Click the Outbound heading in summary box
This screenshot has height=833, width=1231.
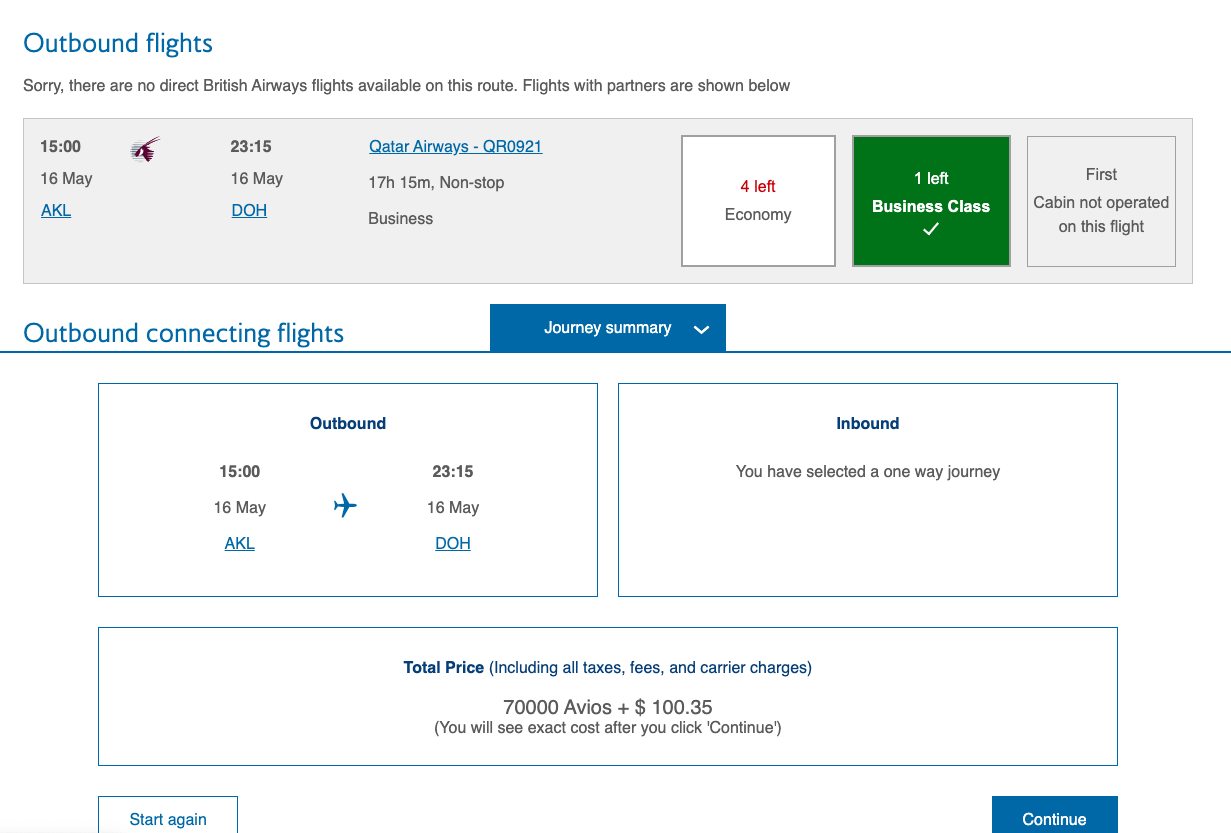coord(348,423)
